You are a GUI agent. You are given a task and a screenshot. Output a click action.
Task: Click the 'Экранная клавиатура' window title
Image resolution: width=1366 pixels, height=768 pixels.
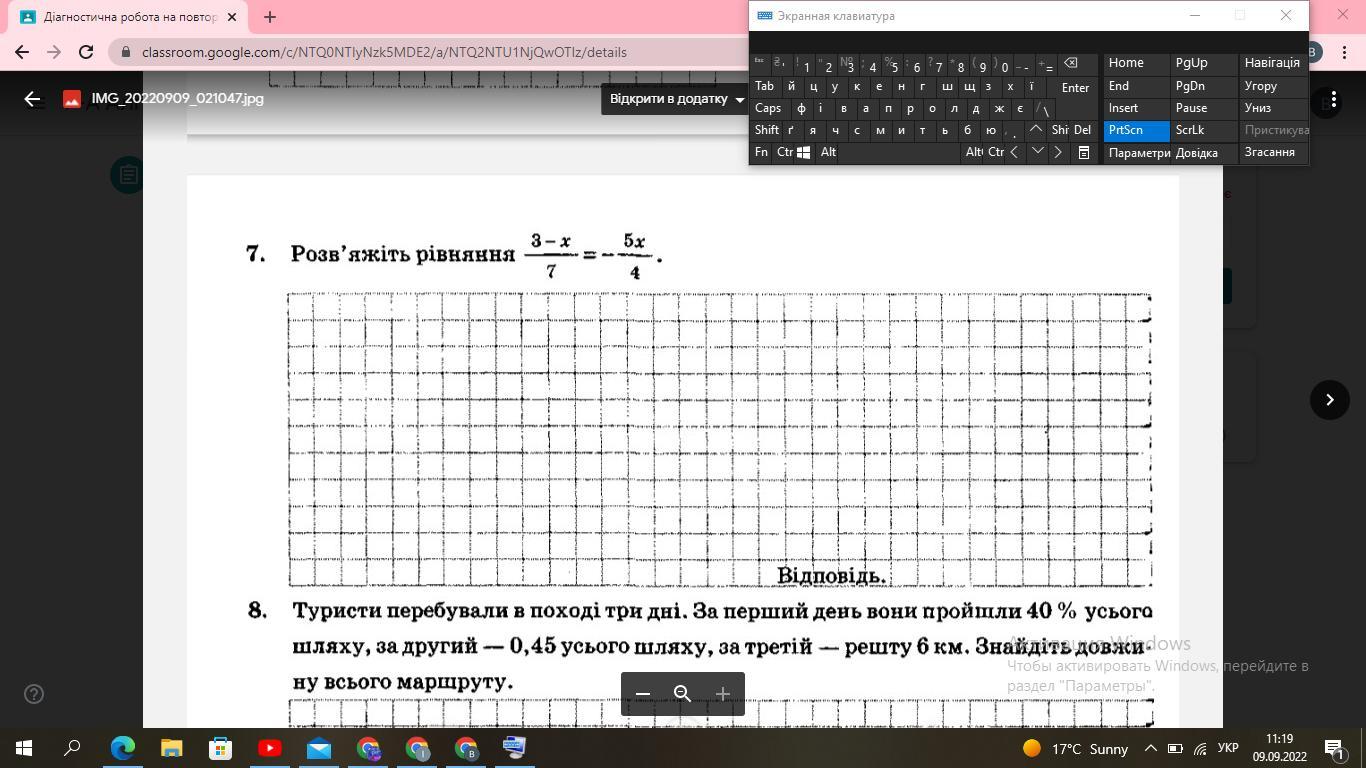tap(836, 16)
